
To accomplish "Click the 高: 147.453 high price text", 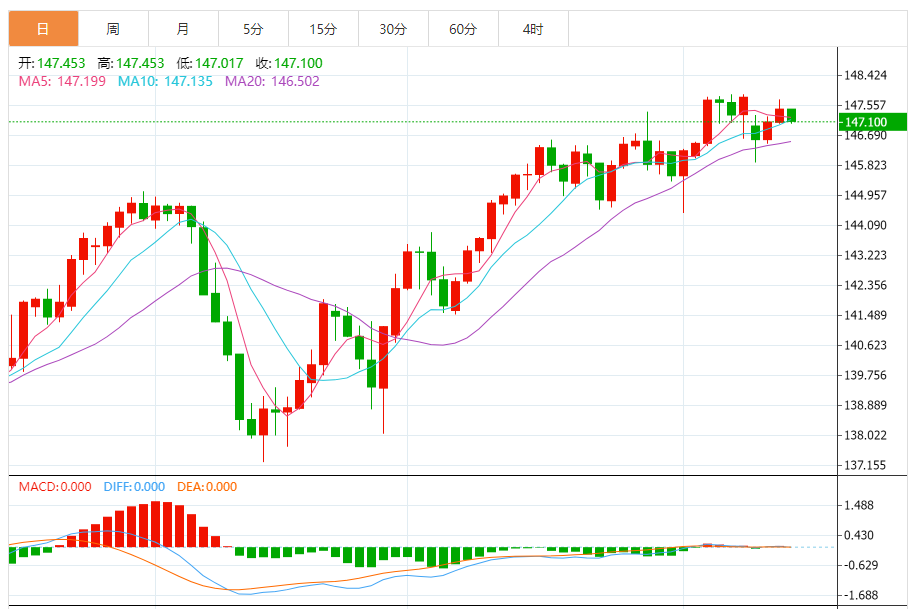I will pos(131,63).
